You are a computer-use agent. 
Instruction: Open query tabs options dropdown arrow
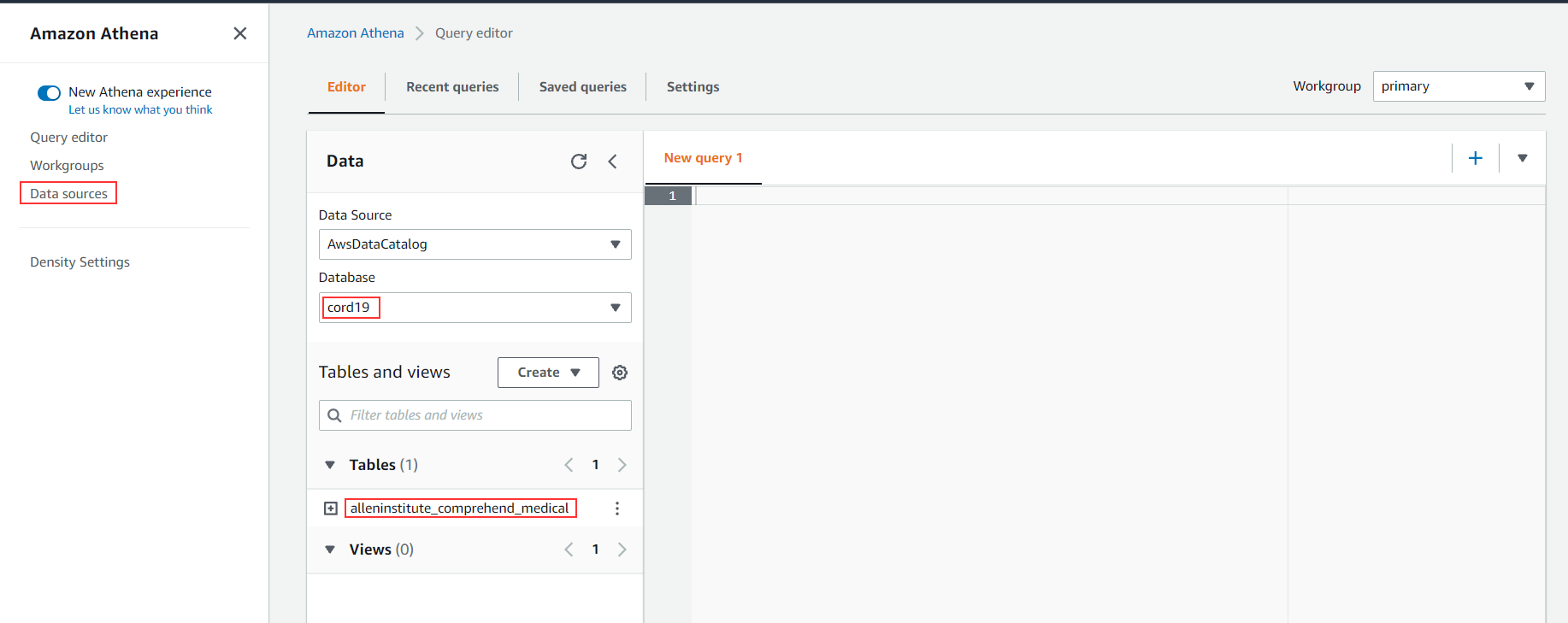[1523, 158]
